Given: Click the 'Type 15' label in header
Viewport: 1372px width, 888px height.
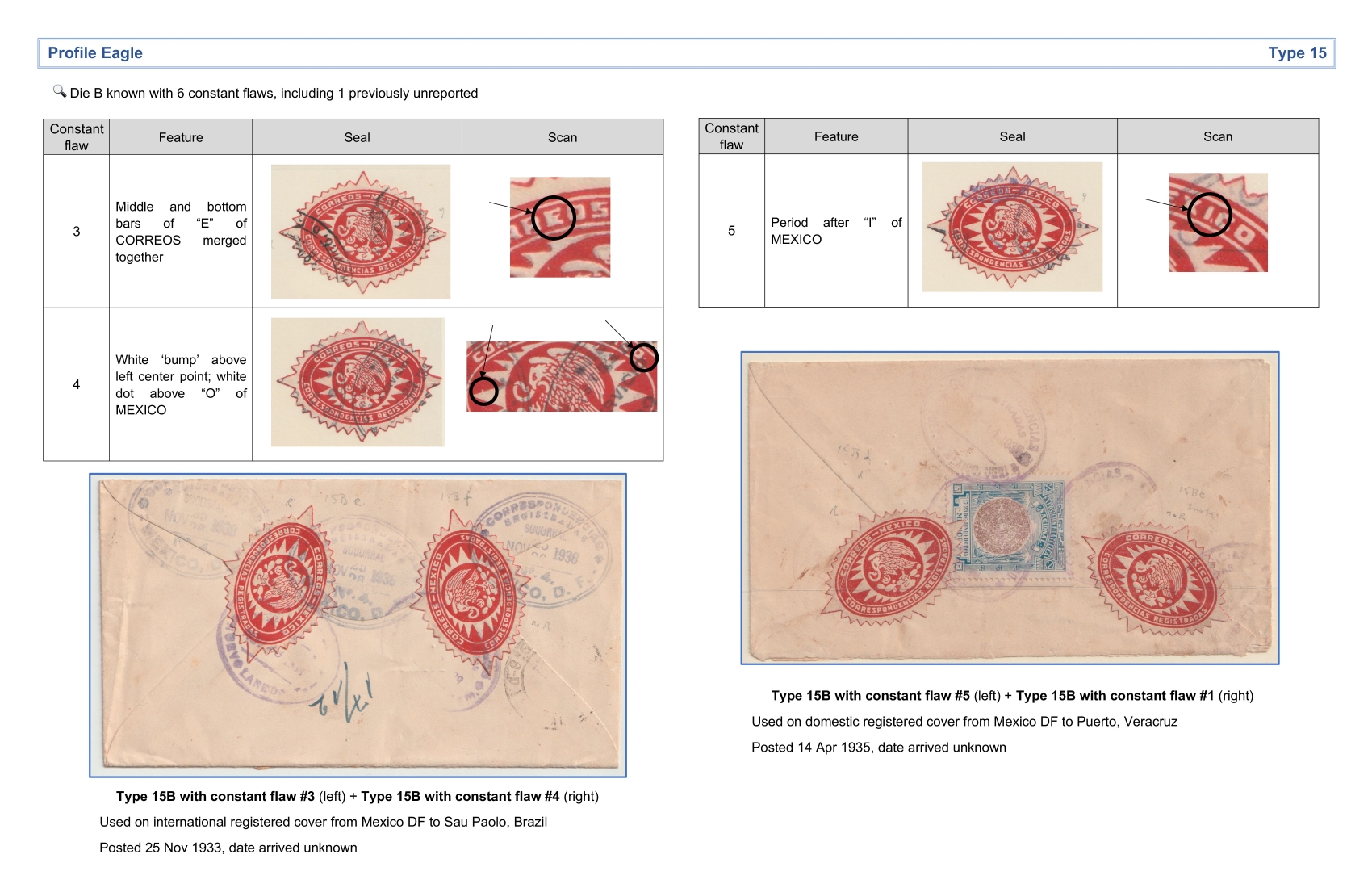Looking at the screenshot, I should pyautogui.click(x=1296, y=53).
